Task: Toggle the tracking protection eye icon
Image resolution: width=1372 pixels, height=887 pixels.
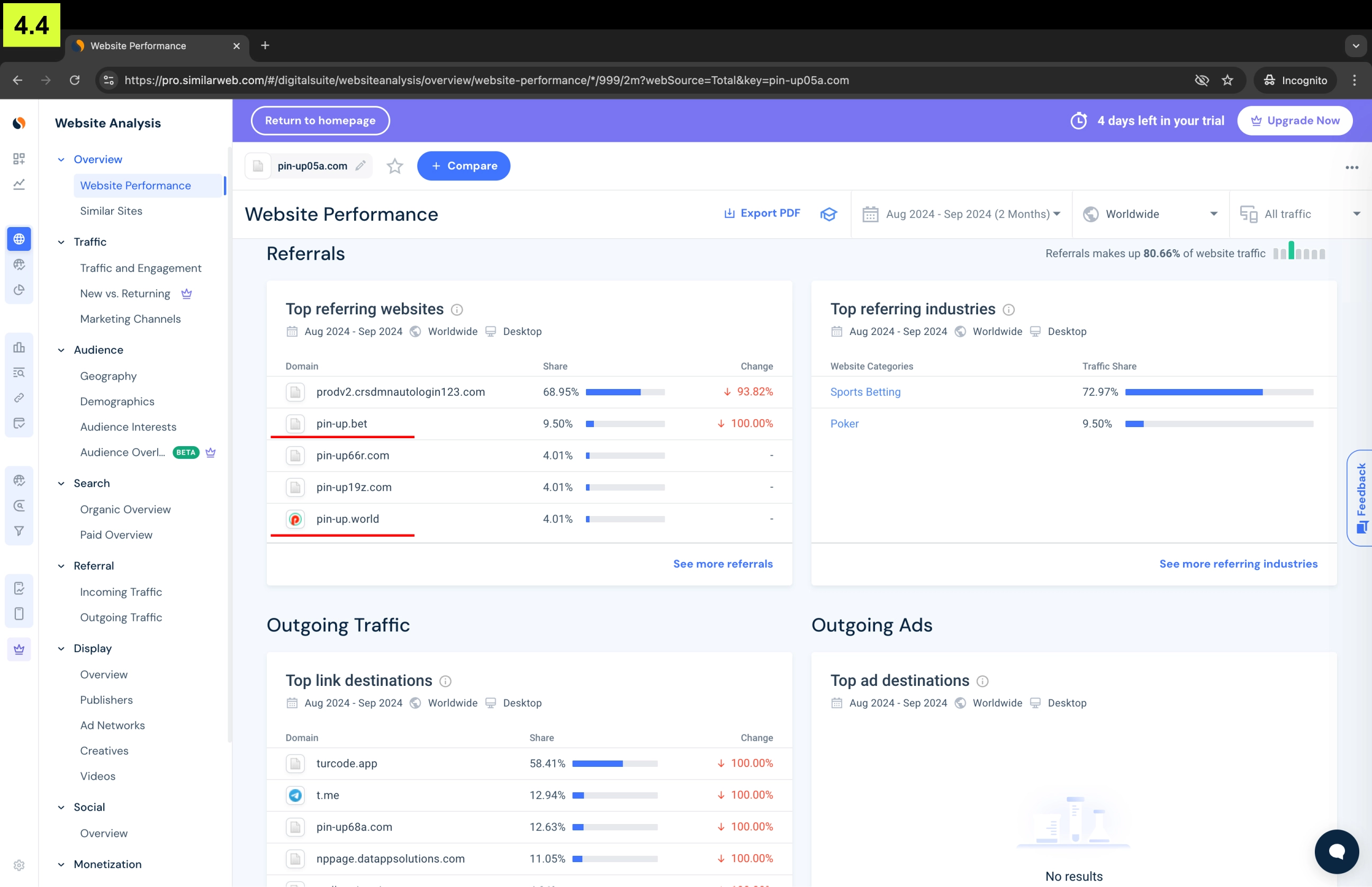Action: (x=1202, y=80)
